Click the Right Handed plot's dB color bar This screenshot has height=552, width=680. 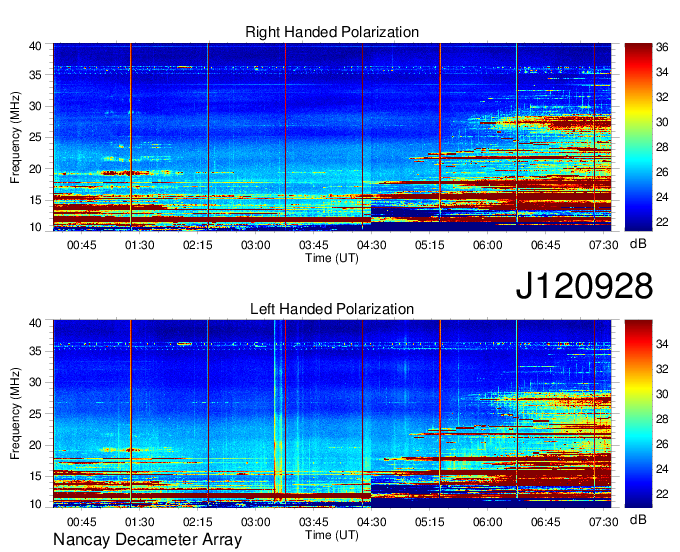(638, 137)
